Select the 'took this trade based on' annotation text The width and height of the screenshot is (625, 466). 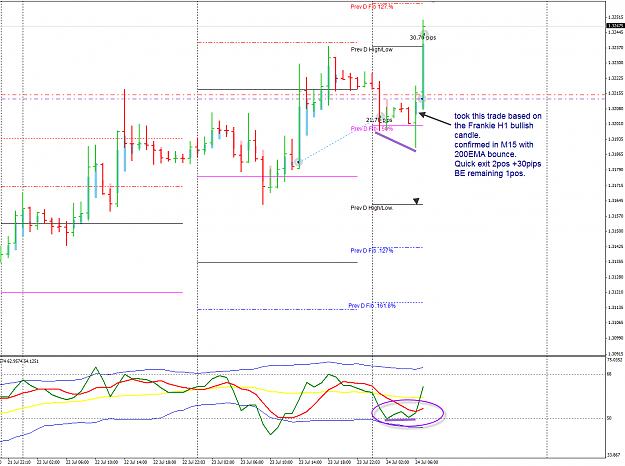(498, 116)
